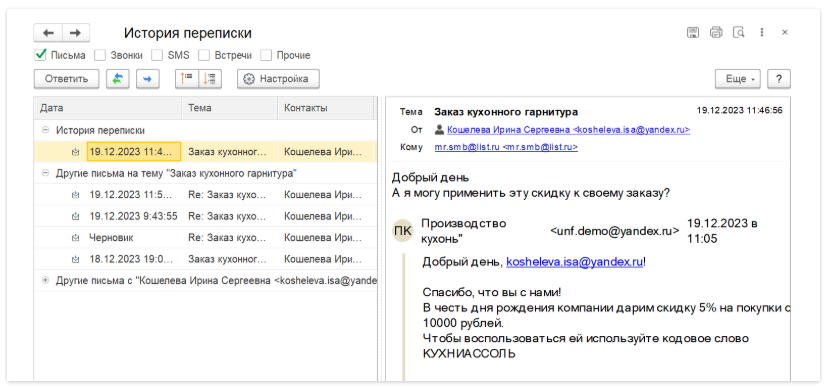Image resolution: width=828 pixels, height=389 pixels.
Task: Select row dated 19.12.2023 9:43:55
Action: tap(205, 216)
